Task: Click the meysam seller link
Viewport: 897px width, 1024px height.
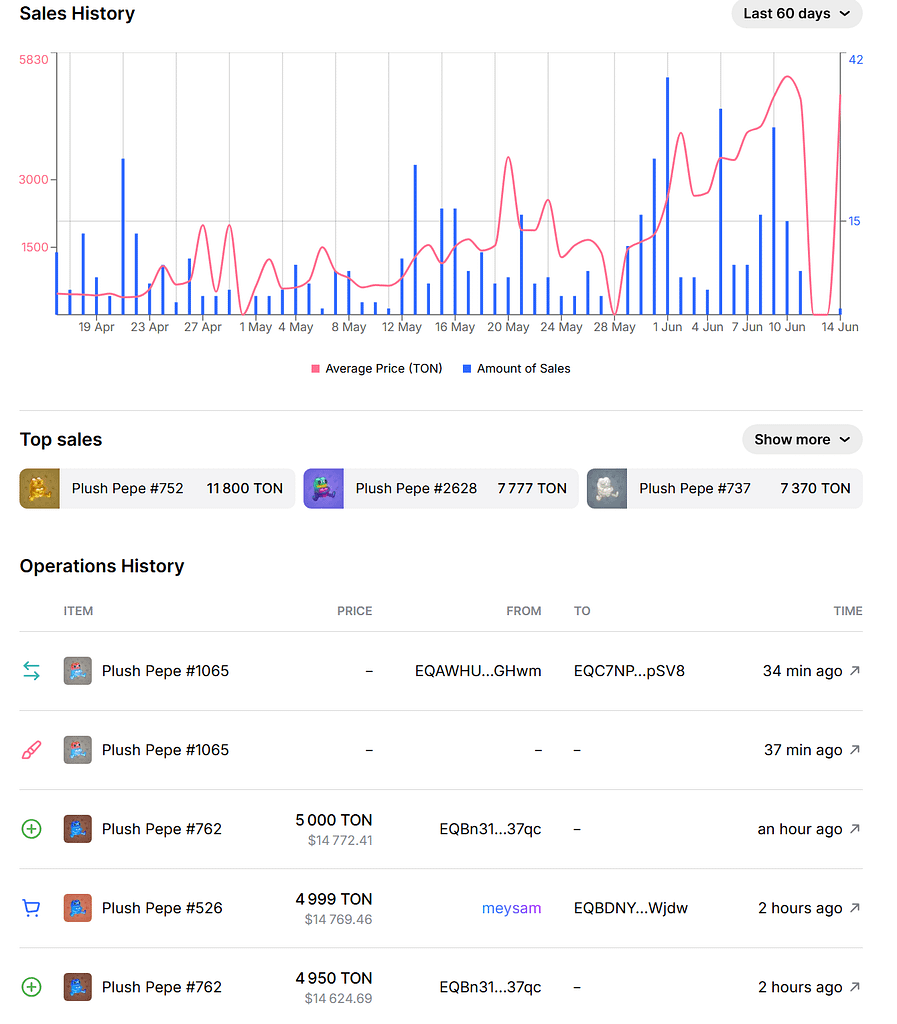Action: pyautogui.click(x=511, y=908)
